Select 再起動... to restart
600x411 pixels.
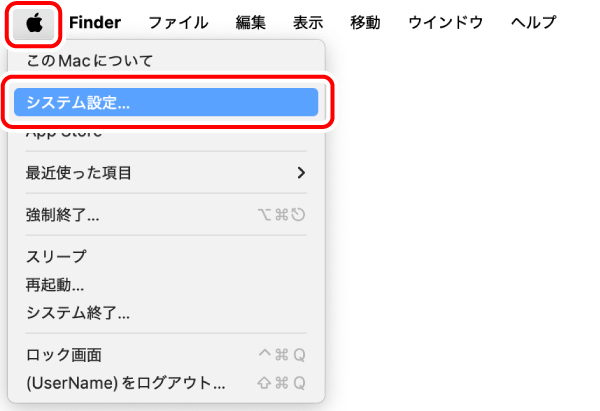[166, 285]
